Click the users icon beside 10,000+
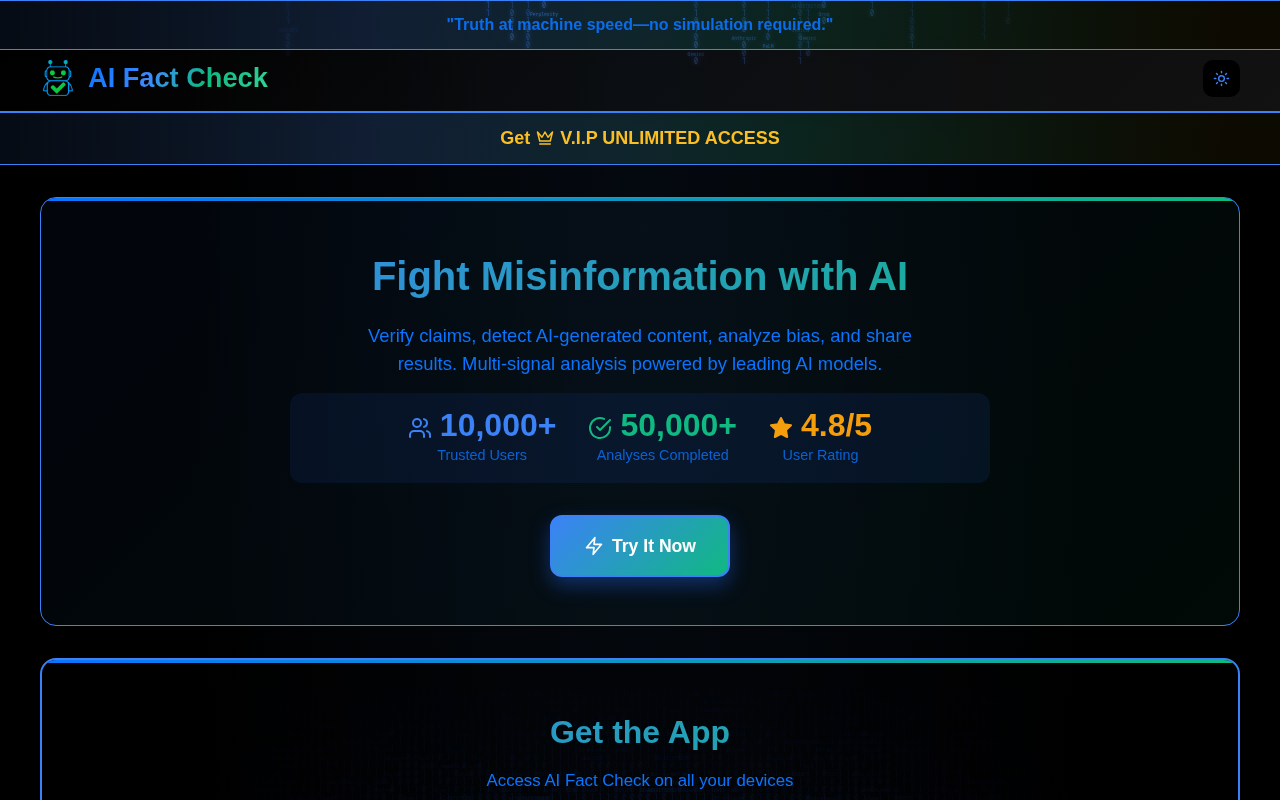 [x=420, y=428]
